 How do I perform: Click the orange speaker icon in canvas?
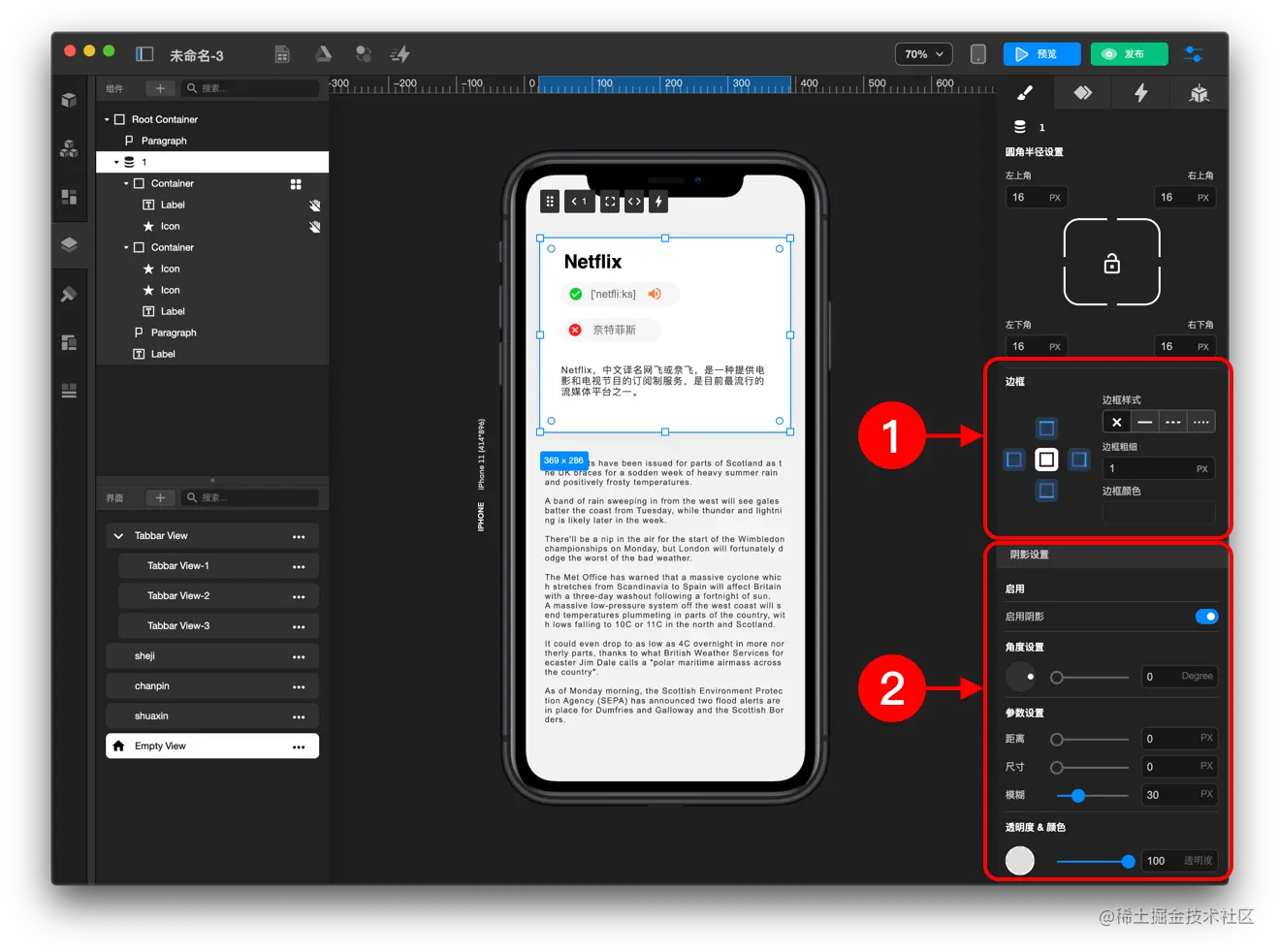tap(655, 294)
